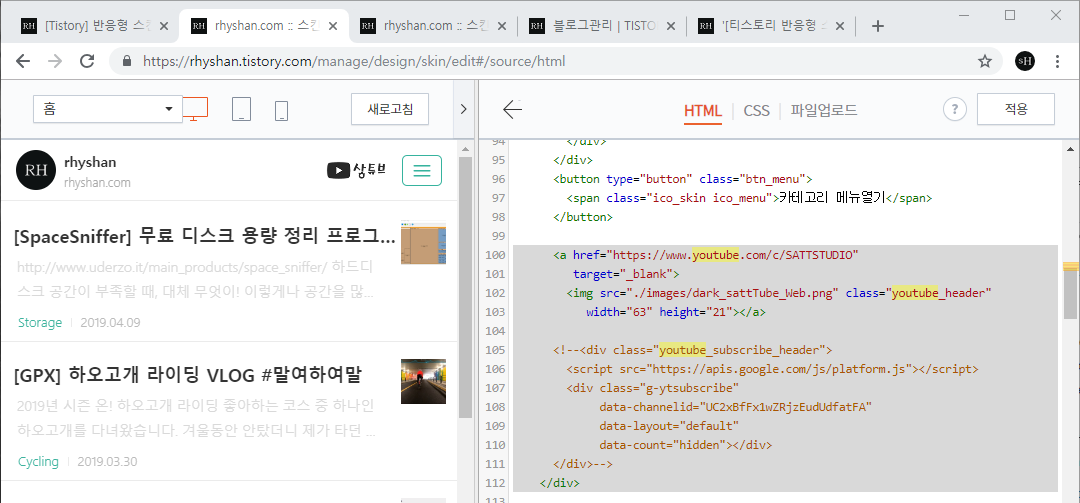Close the 블로그관리 TISTORY tab
The image size is (1080, 503).
point(671,26)
